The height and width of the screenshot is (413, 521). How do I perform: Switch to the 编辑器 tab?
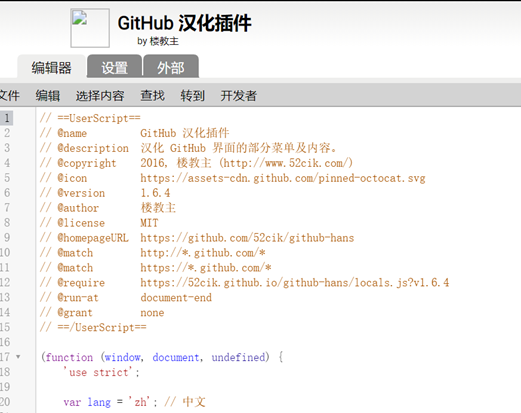pos(52,67)
